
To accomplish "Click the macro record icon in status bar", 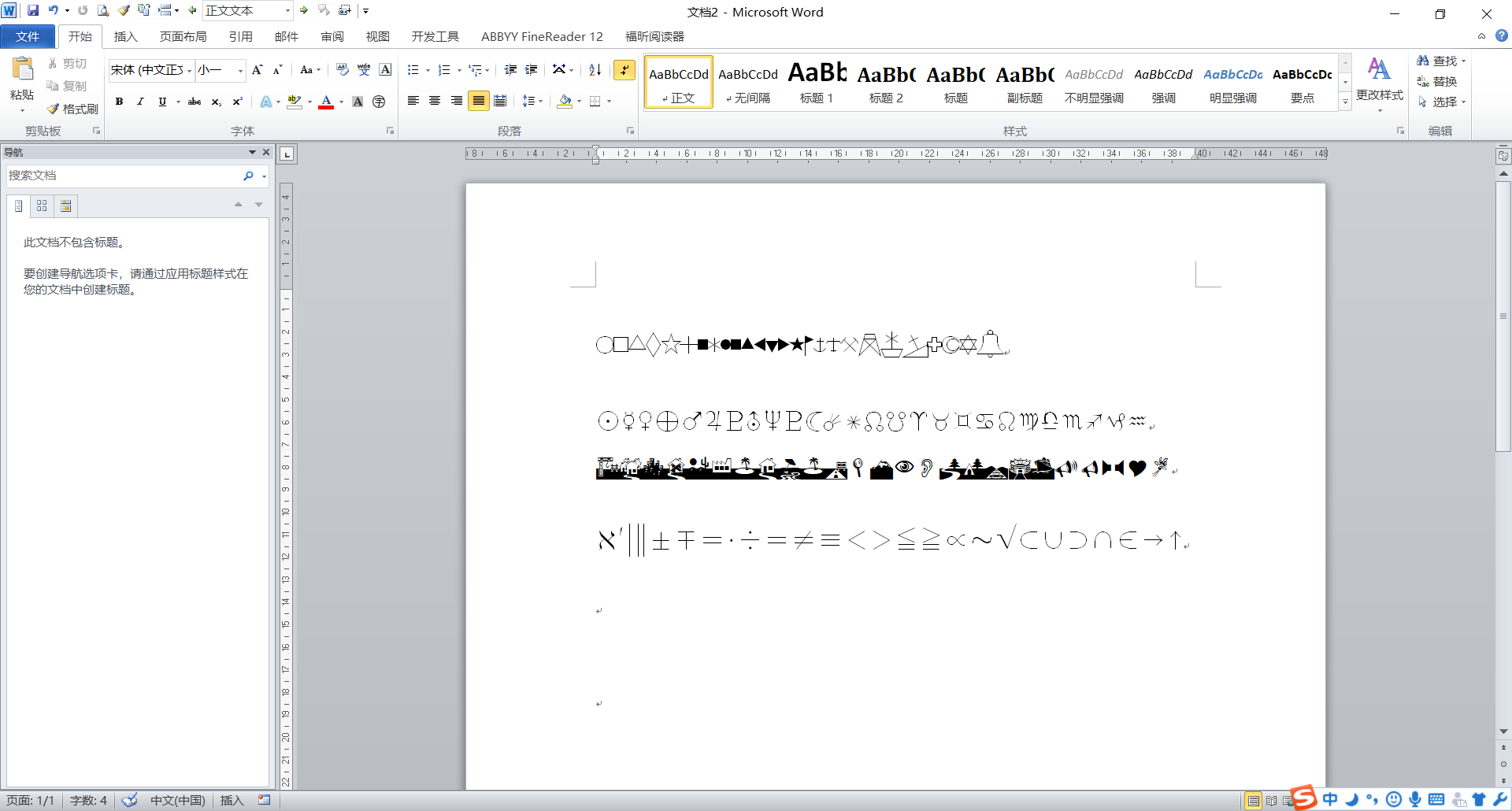I will point(265,800).
